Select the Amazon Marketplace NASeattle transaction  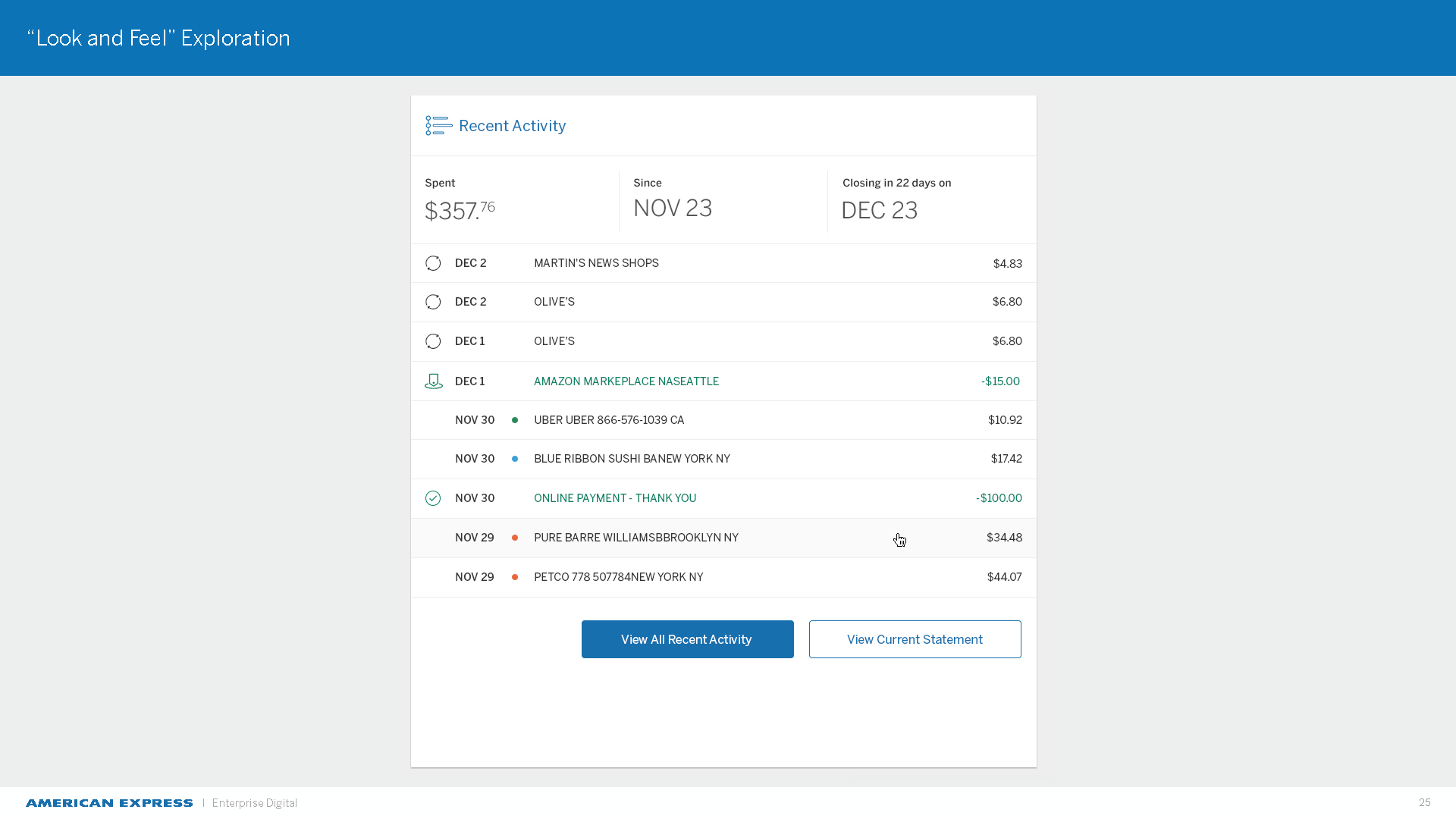coord(626,381)
